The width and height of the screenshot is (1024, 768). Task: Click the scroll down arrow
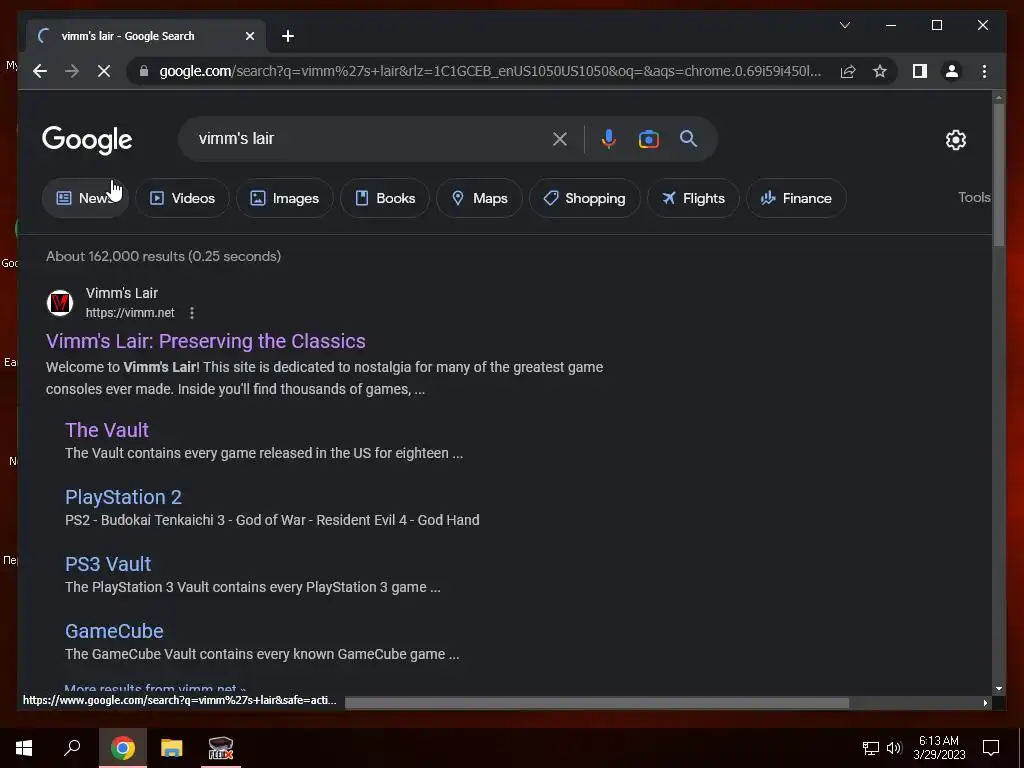[999, 688]
